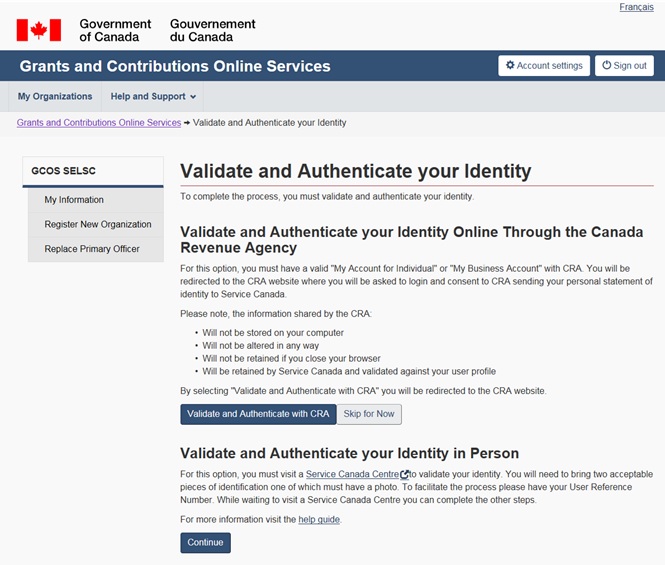Select Register New Organization in sidebar
Viewport: 665px width, 565px height.
(x=98, y=224)
